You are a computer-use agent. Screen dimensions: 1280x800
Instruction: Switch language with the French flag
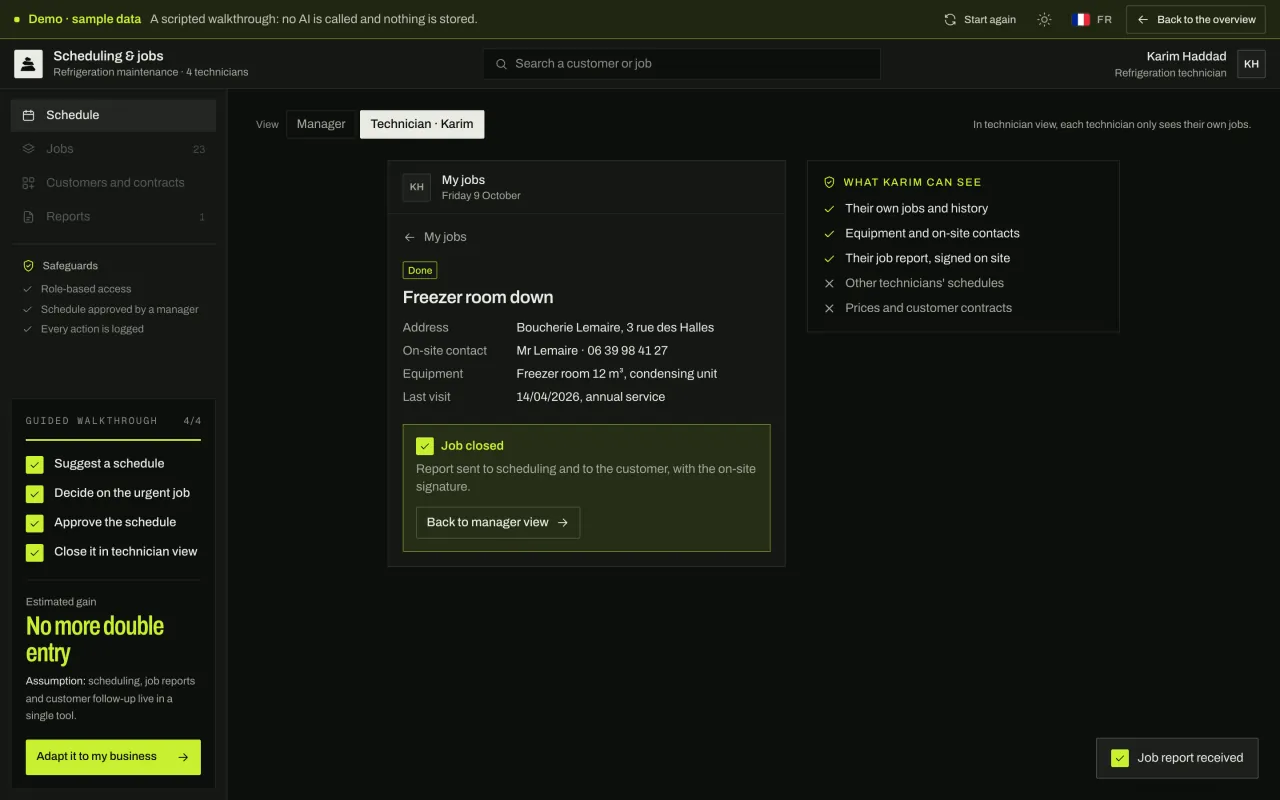point(1081,19)
